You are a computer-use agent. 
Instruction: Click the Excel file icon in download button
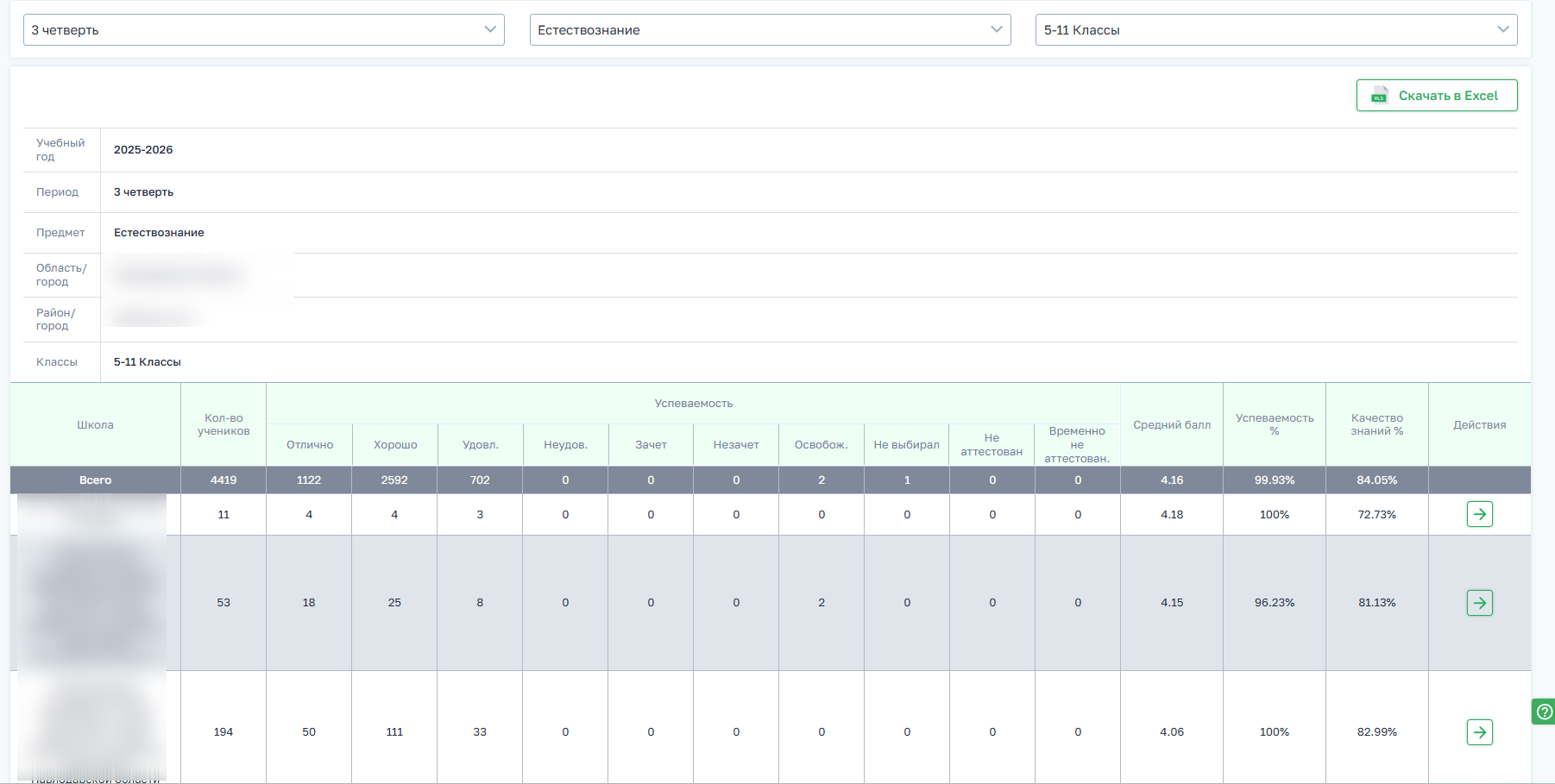pos(1380,95)
